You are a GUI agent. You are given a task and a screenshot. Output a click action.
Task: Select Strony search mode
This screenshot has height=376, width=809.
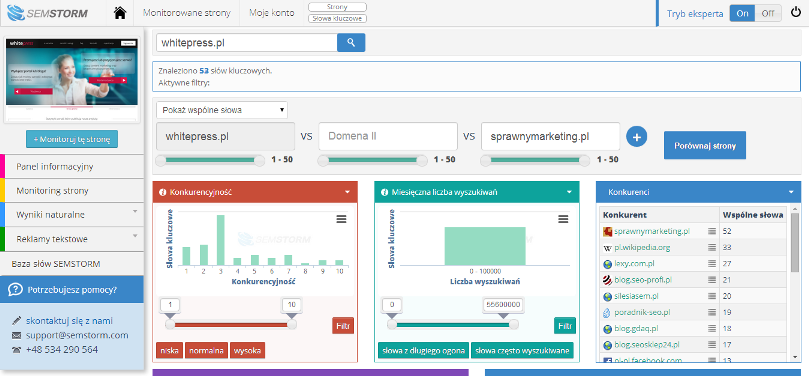[x=337, y=7]
